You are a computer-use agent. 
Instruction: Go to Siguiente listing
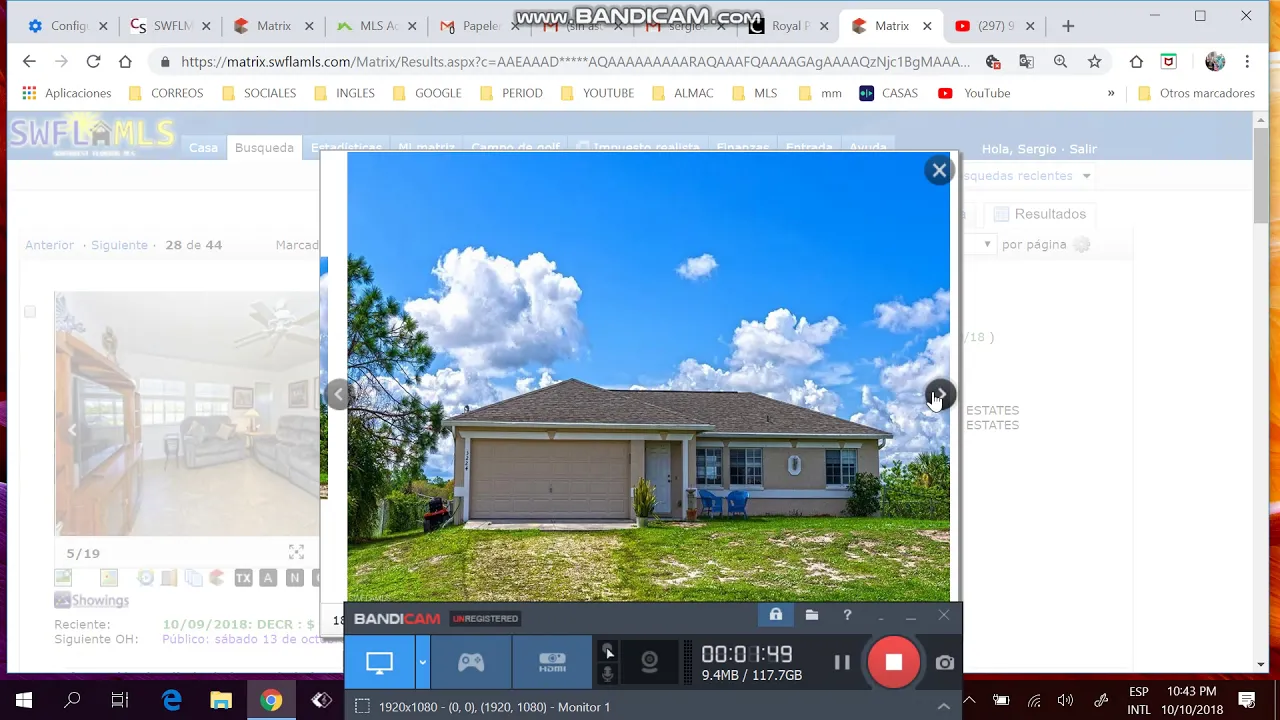(x=119, y=245)
